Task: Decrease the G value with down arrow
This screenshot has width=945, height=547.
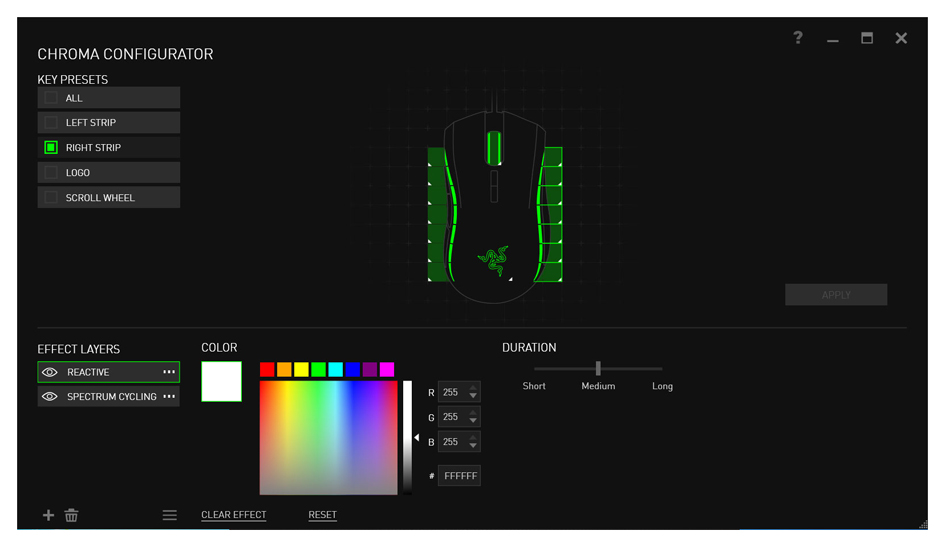Action: [473, 421]
